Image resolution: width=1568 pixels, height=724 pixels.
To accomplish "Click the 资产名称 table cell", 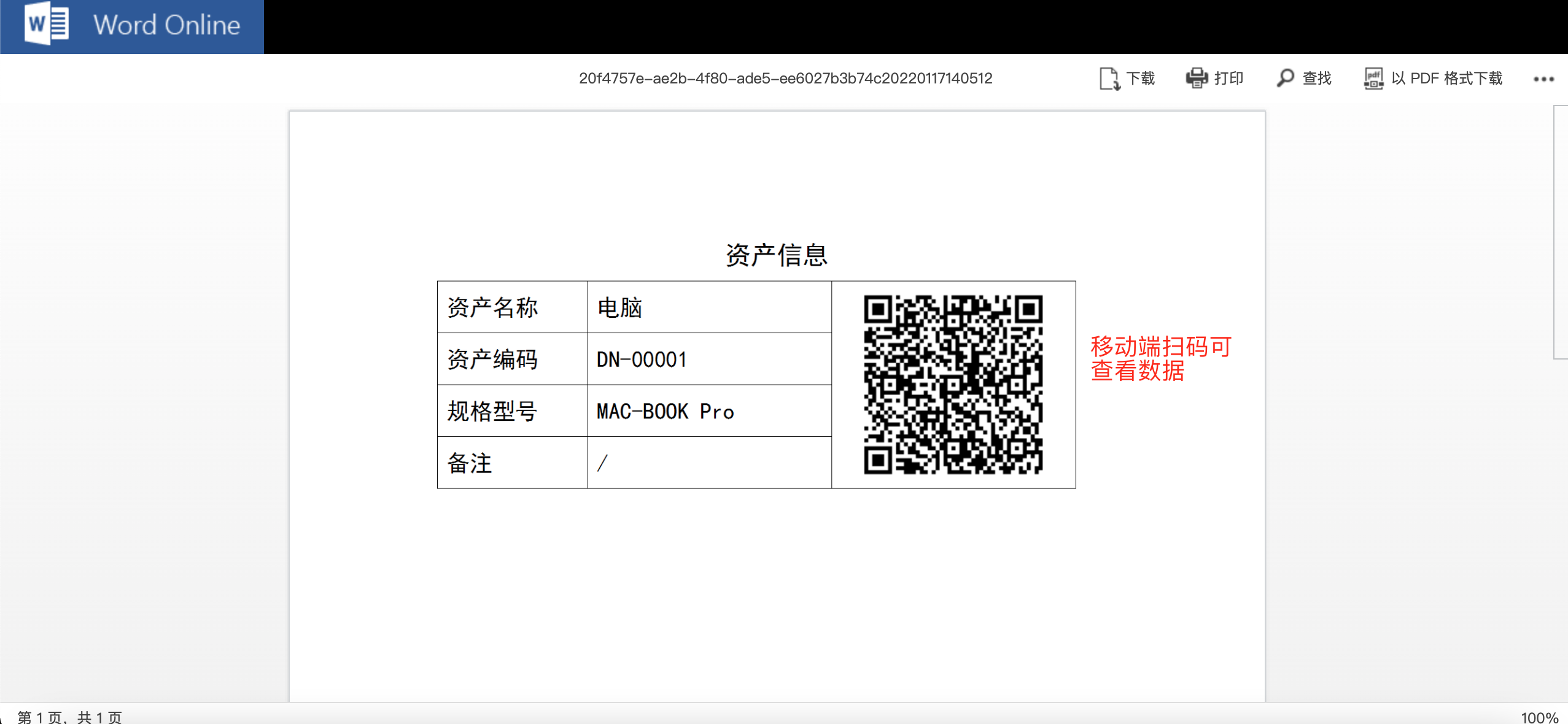I will coord(513,307).
